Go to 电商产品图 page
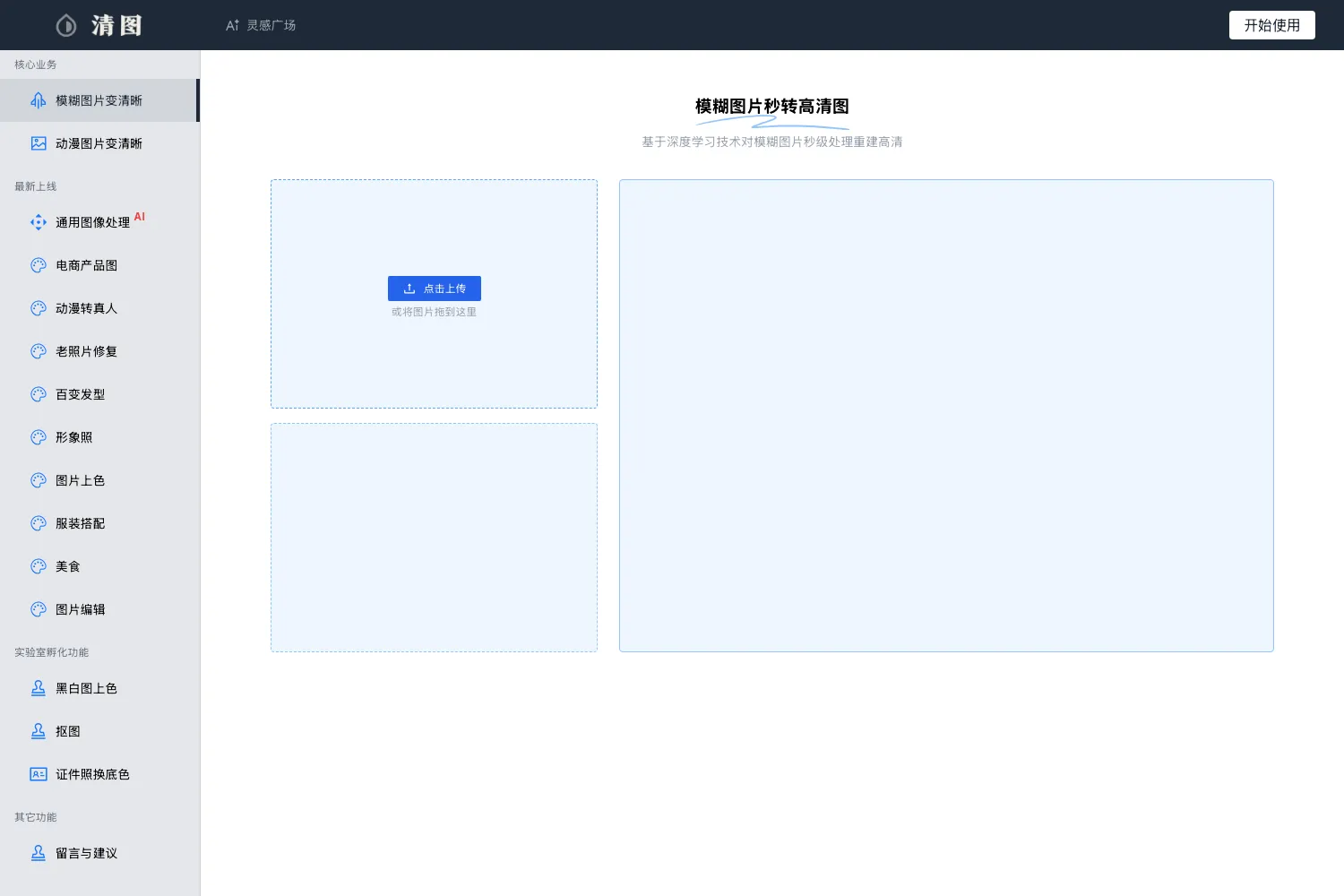 point(99,265)
